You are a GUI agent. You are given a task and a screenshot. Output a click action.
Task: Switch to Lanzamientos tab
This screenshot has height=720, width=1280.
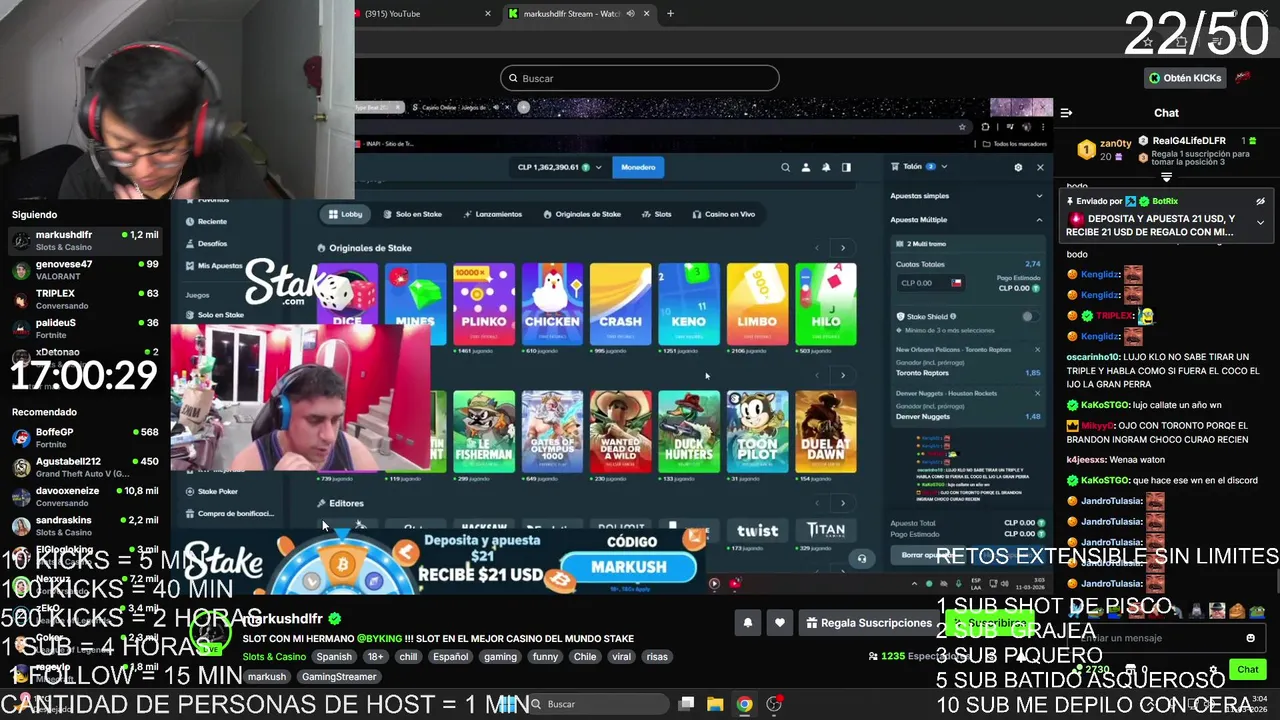click(492, 214)
